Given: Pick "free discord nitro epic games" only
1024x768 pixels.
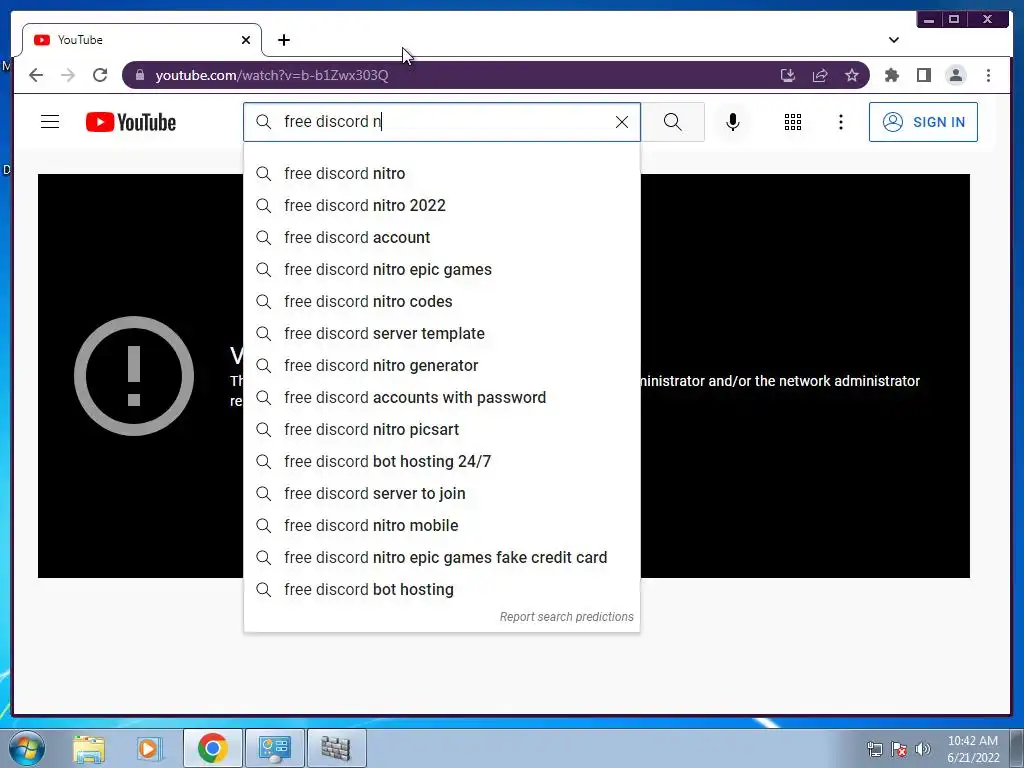Looking at the screenshot, I should [441, 270].
